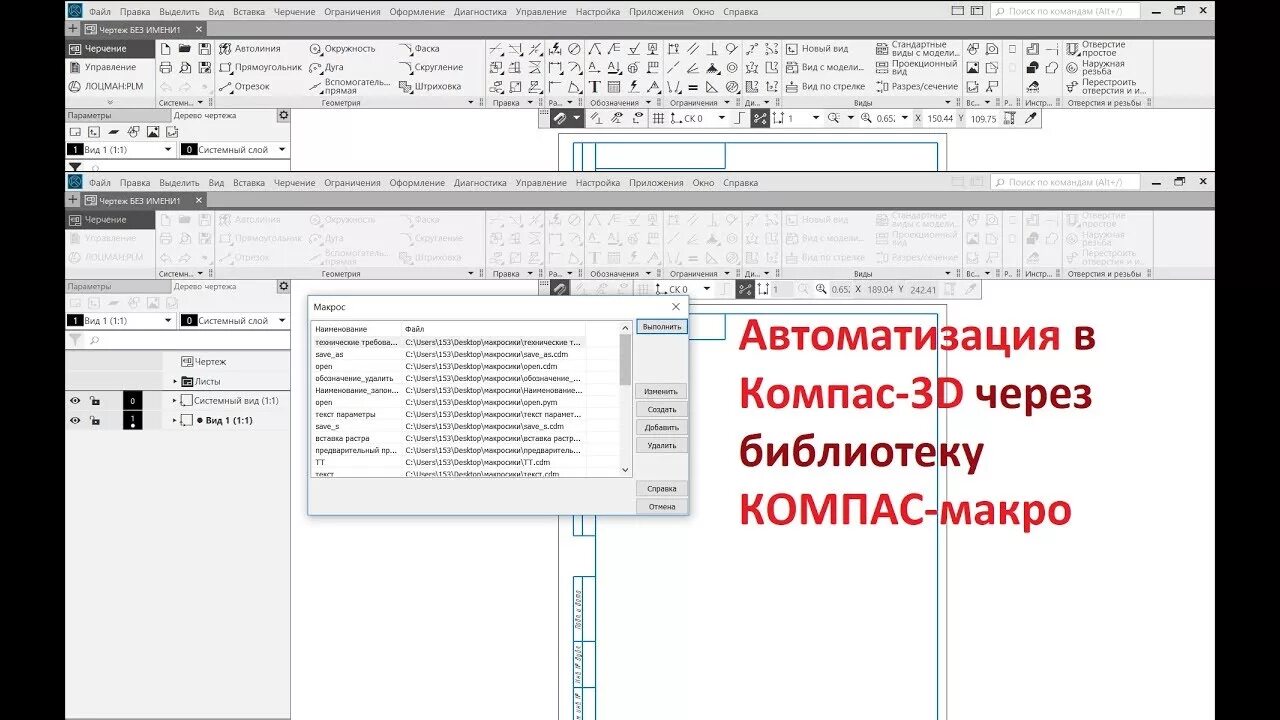The height and width of the screenshot is (720, 1280).
Task: Toggle ortho mode icon in top window toolbar
Action: [x=739, y=118]
